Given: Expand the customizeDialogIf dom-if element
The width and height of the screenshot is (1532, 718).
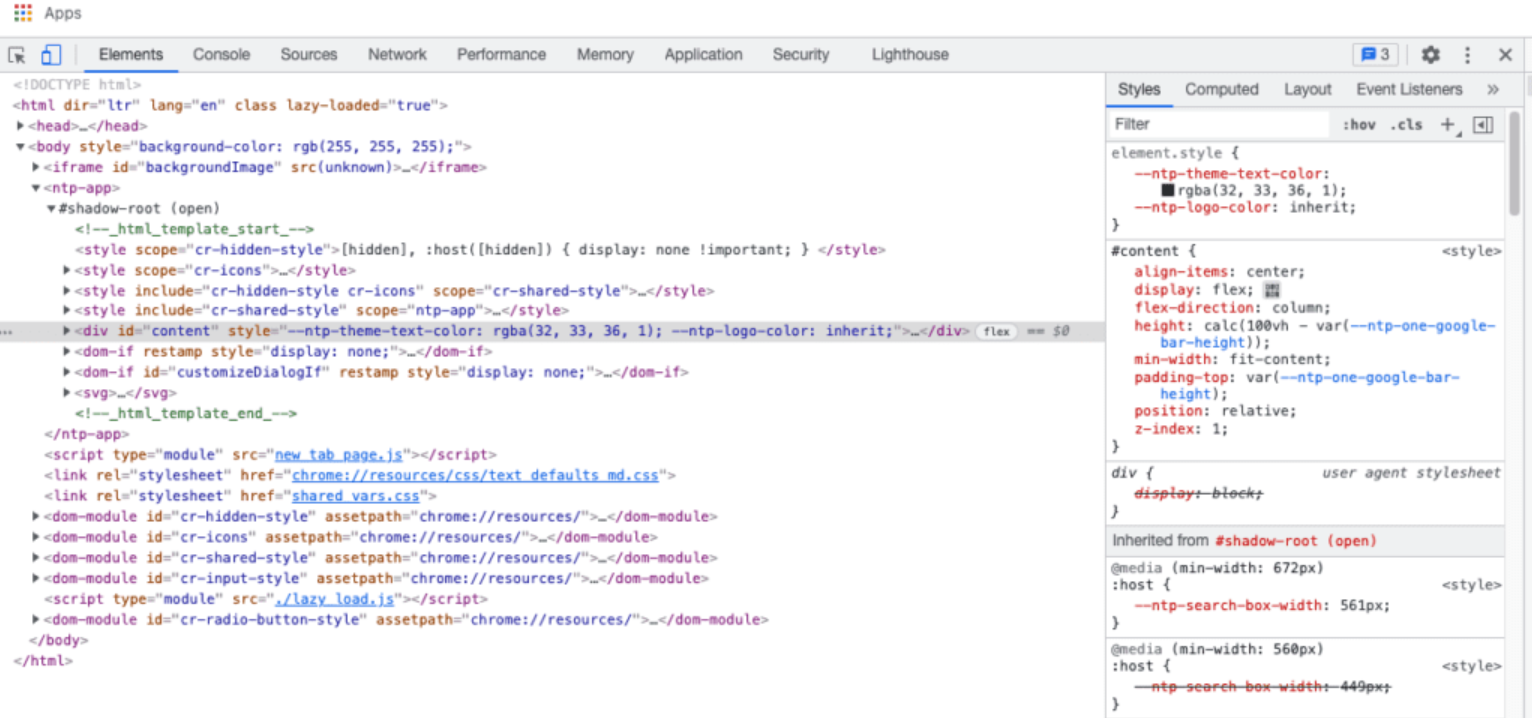Looking at the screenshot, I should pyautogui.click(x=66, y=372).
